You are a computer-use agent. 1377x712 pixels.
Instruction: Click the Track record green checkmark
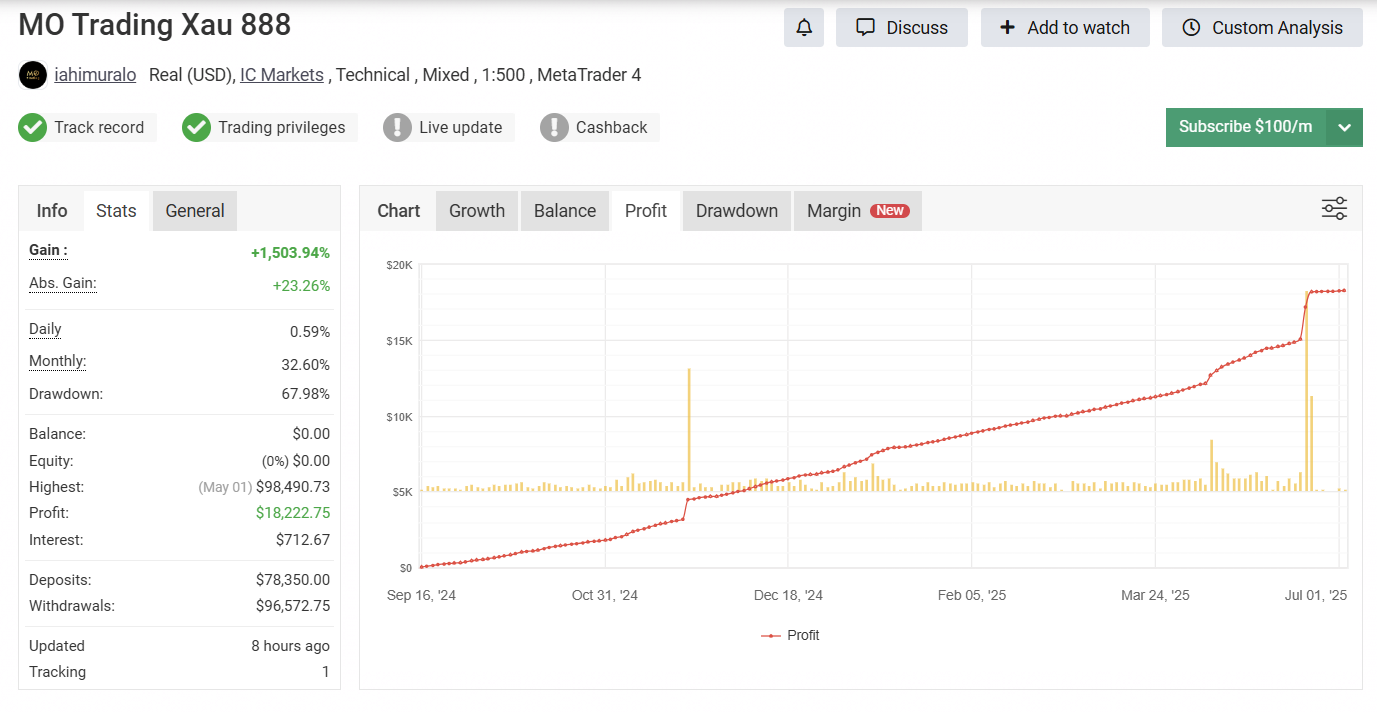(33, 128)
